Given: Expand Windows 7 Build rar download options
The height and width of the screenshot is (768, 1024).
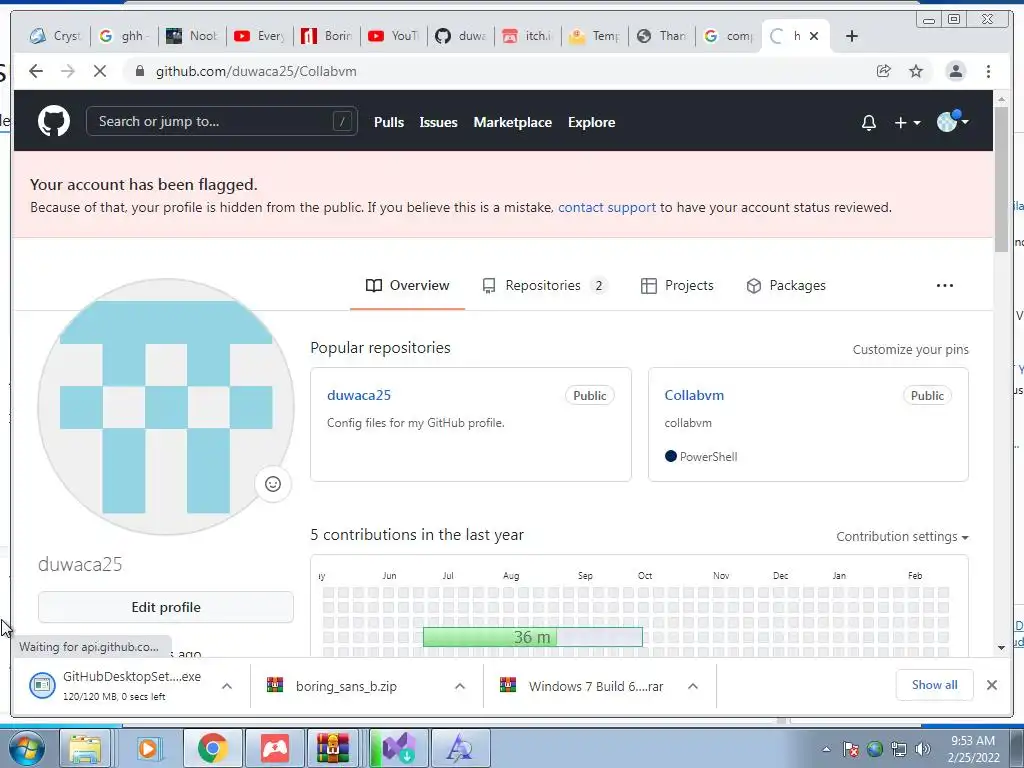Looking at the screenshot, I should (693, 686).
